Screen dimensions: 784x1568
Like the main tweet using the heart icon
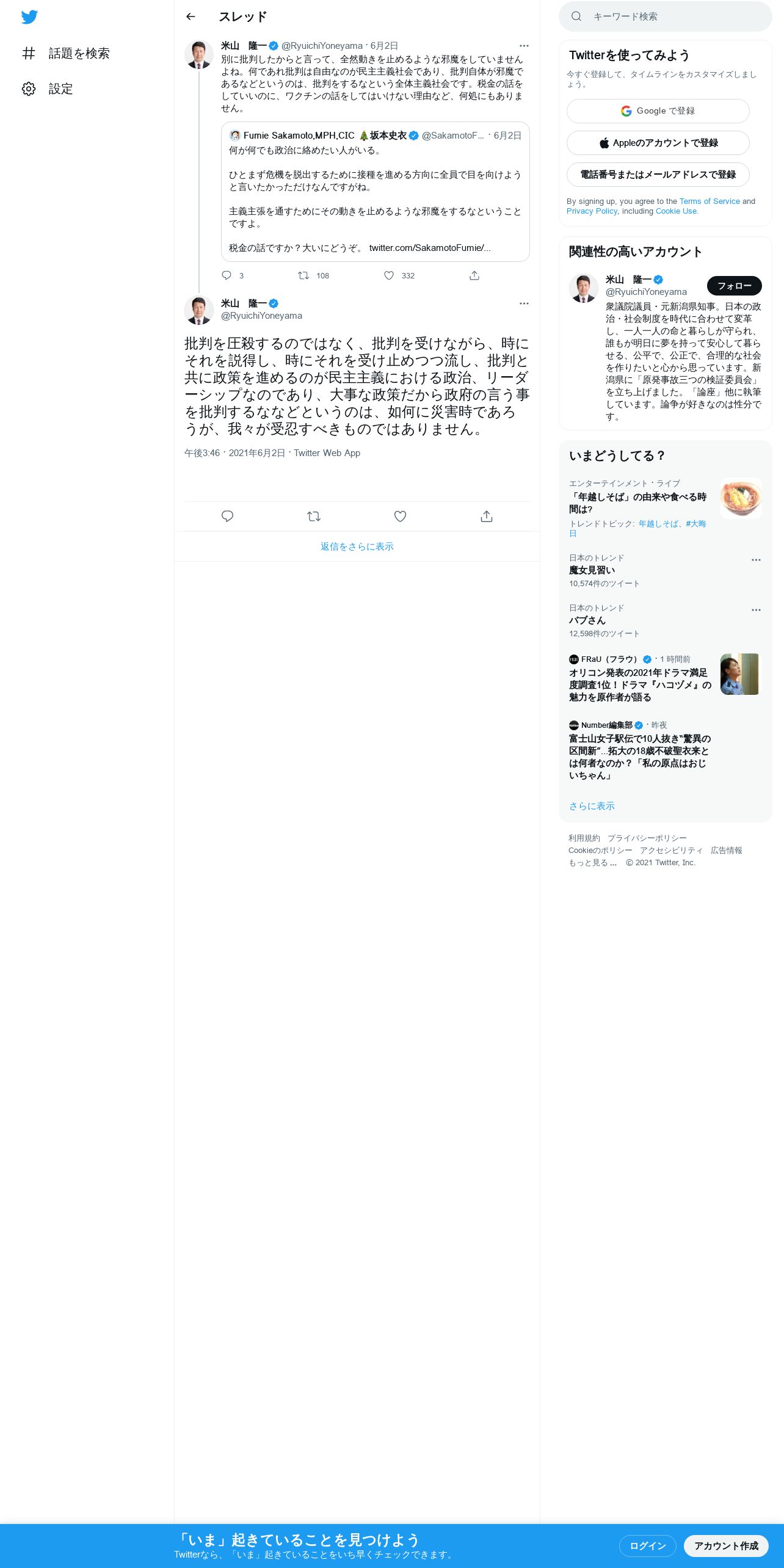coord(400,517)
